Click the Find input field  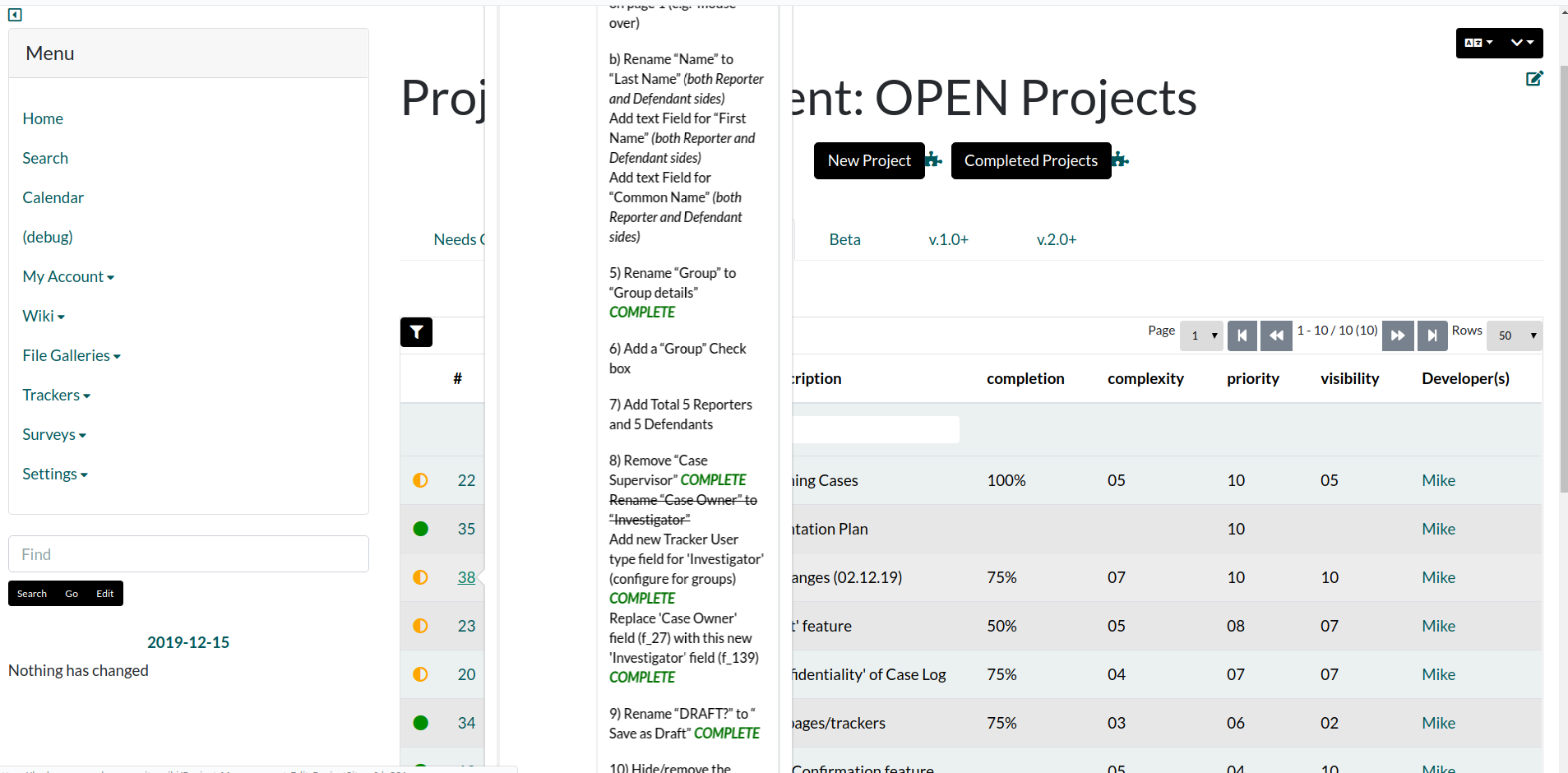pos(188,554)
